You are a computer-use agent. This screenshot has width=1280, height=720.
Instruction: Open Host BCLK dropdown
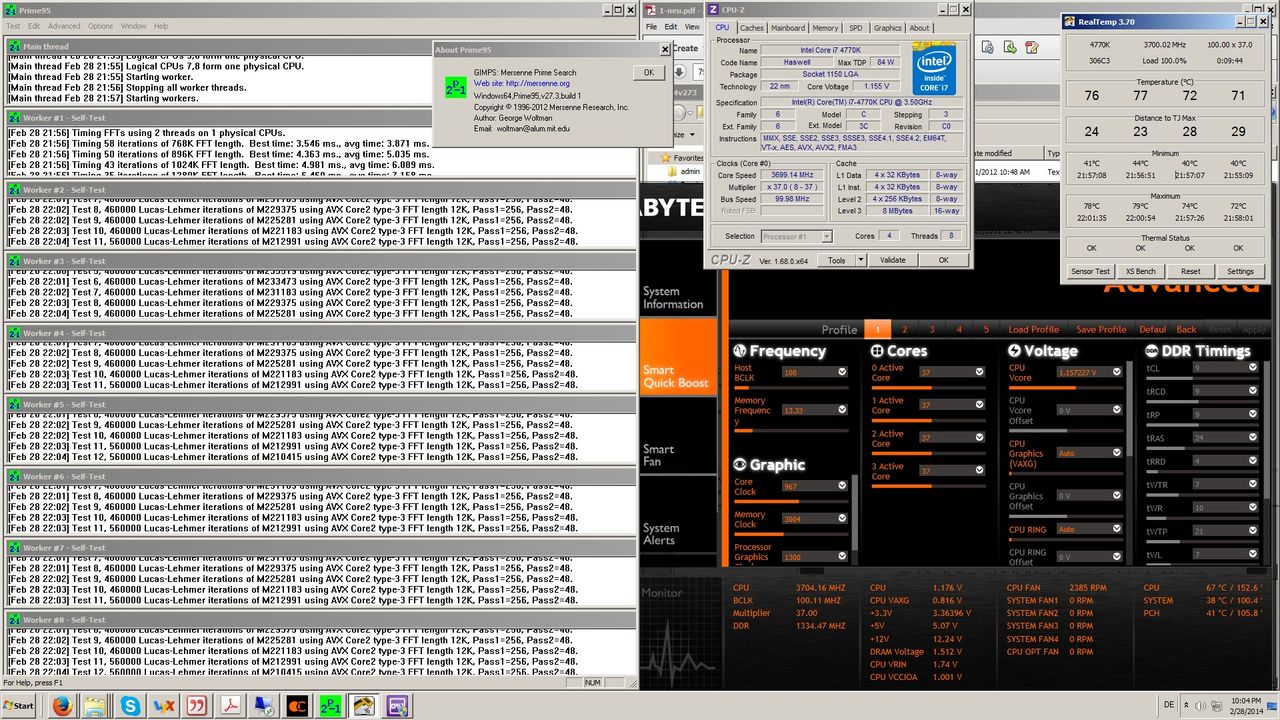click(x=843, y=372)
